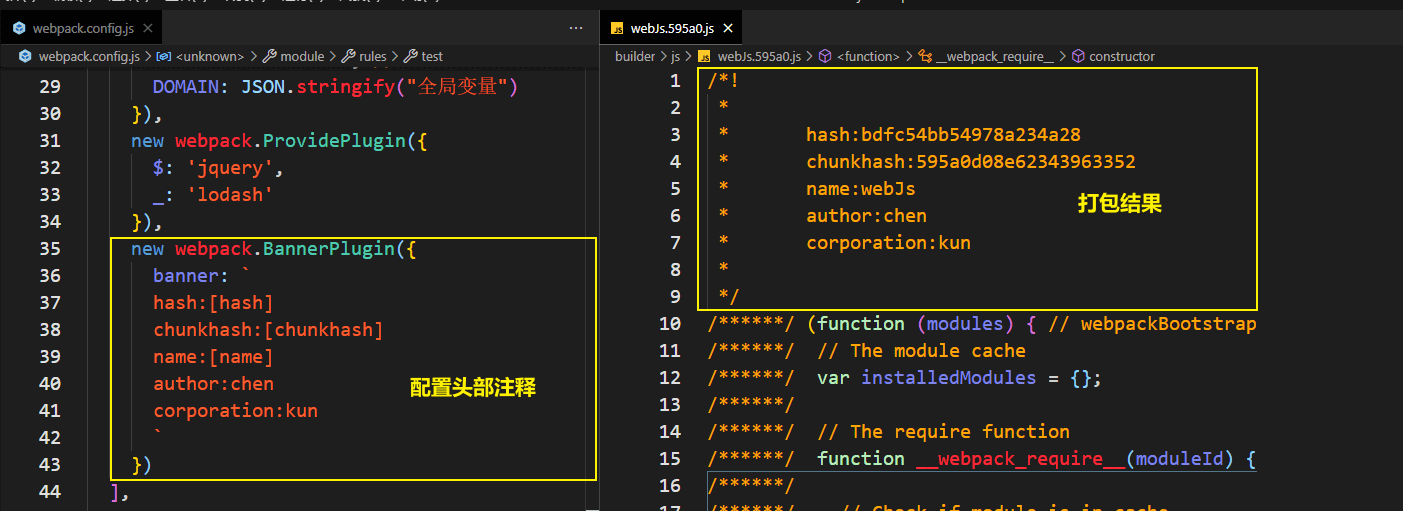
Task: Click the 'lodash' string on line 33
Action: pyautogui.click(x=229, y=194)
